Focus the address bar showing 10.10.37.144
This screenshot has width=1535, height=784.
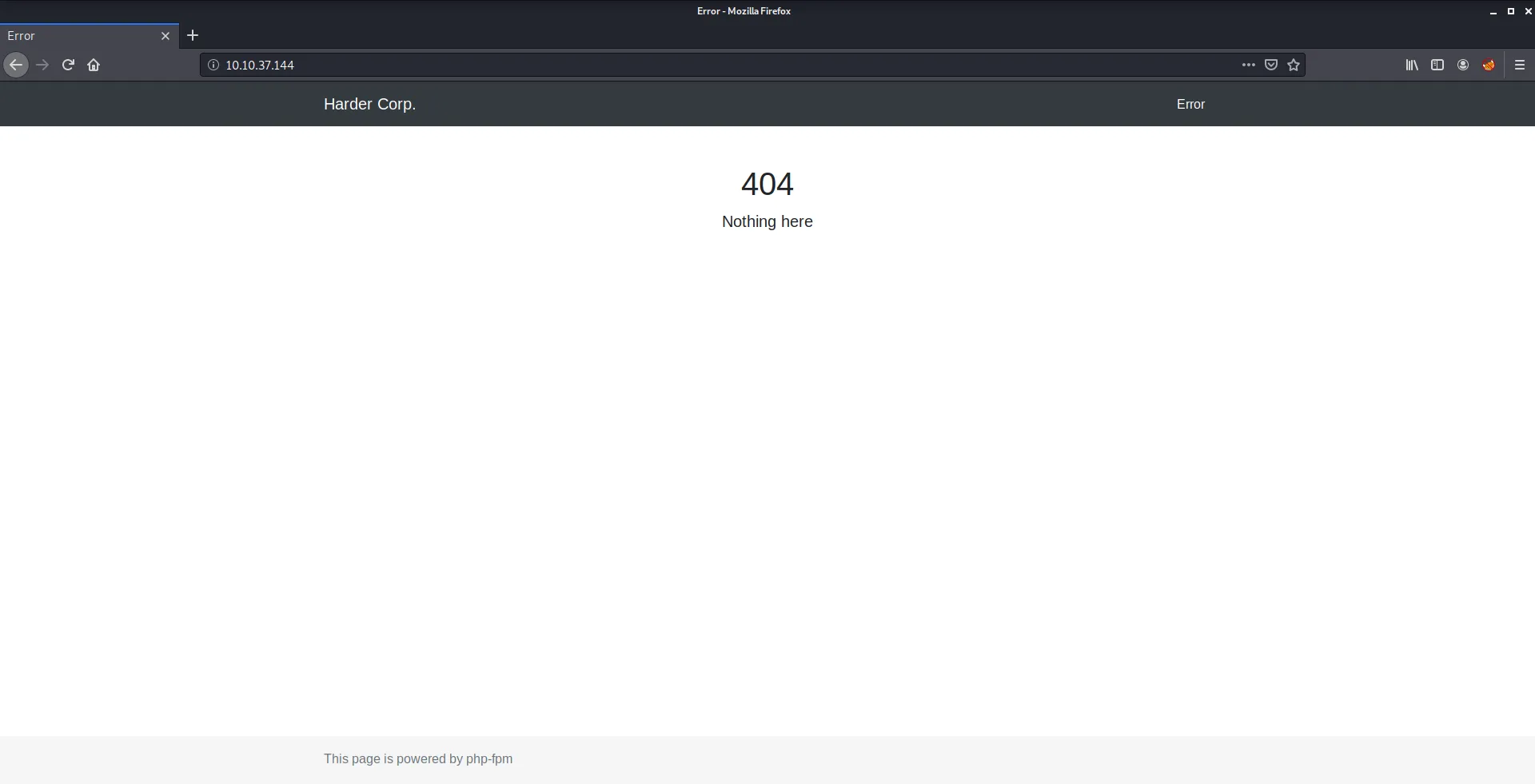click(x=720, y=65)
